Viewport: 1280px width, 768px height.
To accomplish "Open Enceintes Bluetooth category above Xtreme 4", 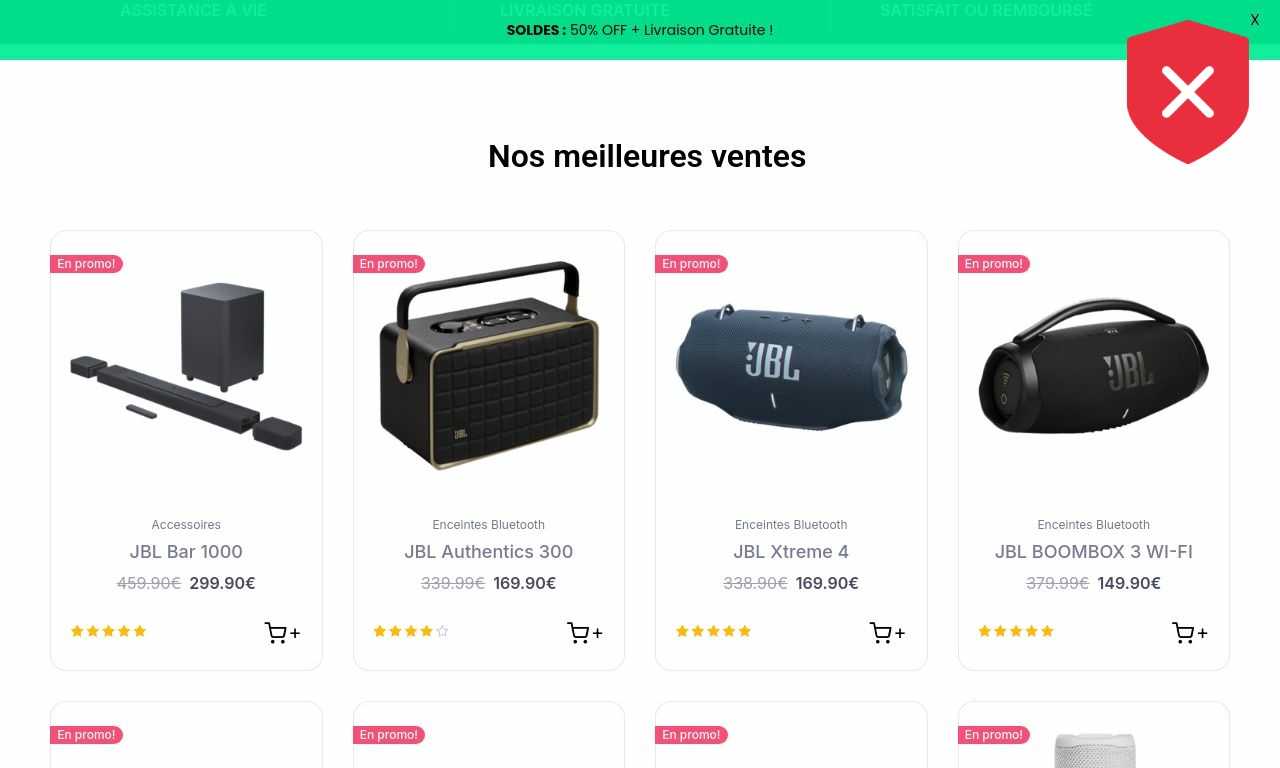I will (791, 525).
